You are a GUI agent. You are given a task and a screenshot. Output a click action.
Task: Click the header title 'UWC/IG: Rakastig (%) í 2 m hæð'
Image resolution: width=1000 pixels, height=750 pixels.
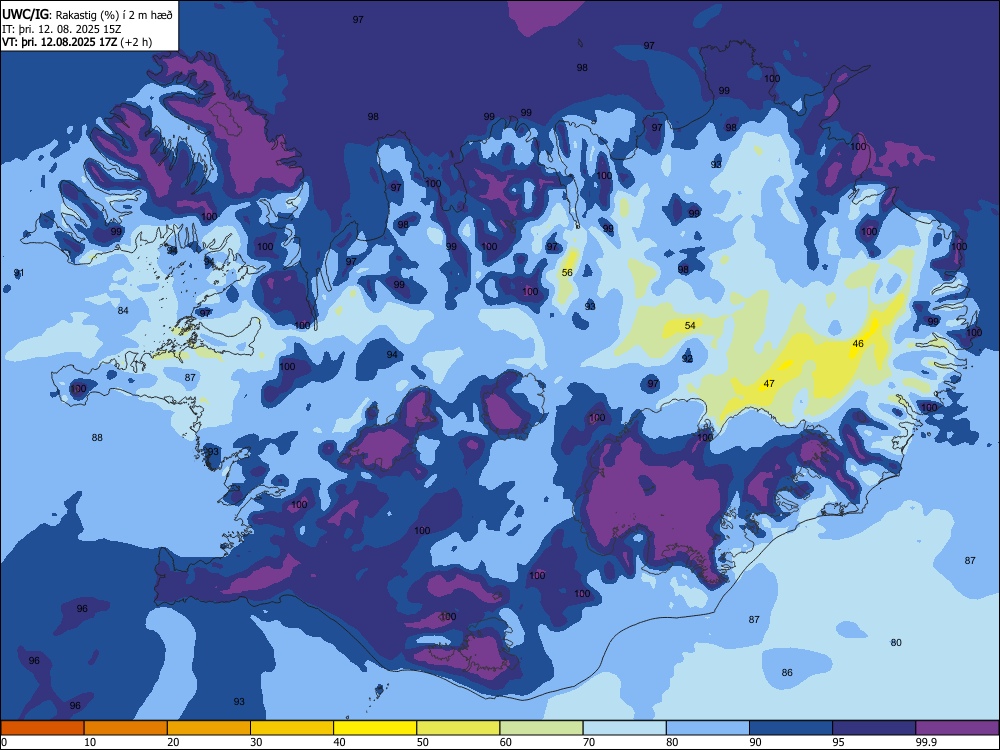coord(87,15)
